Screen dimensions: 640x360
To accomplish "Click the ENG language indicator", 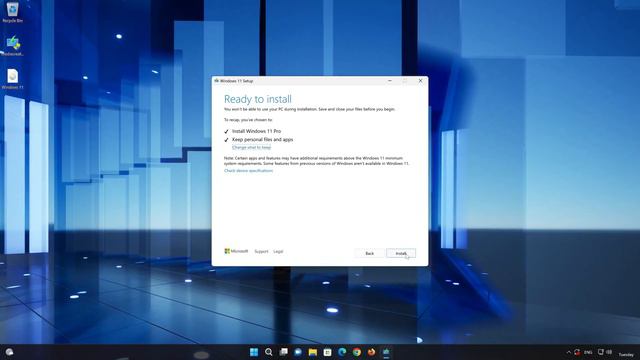I will [588, 352].
